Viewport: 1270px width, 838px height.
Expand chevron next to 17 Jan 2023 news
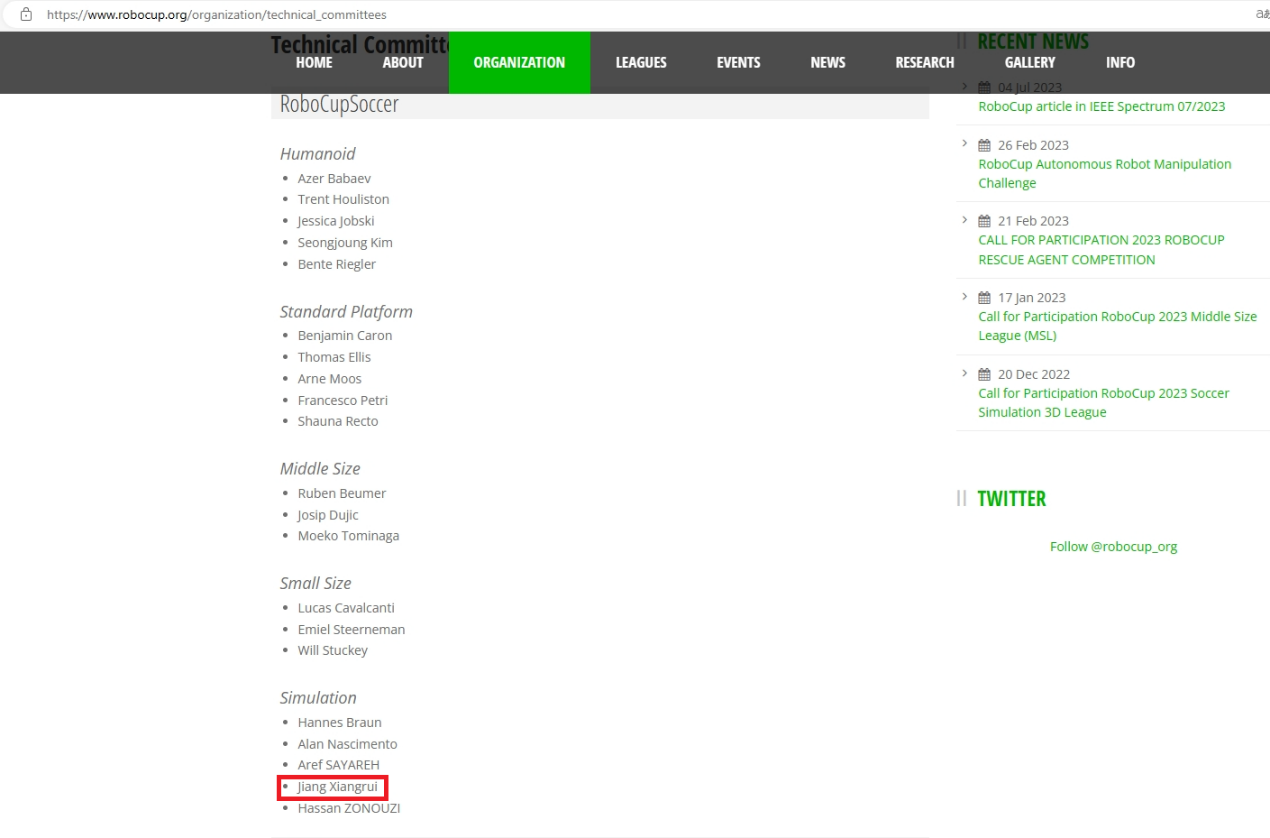coord(964,297)
